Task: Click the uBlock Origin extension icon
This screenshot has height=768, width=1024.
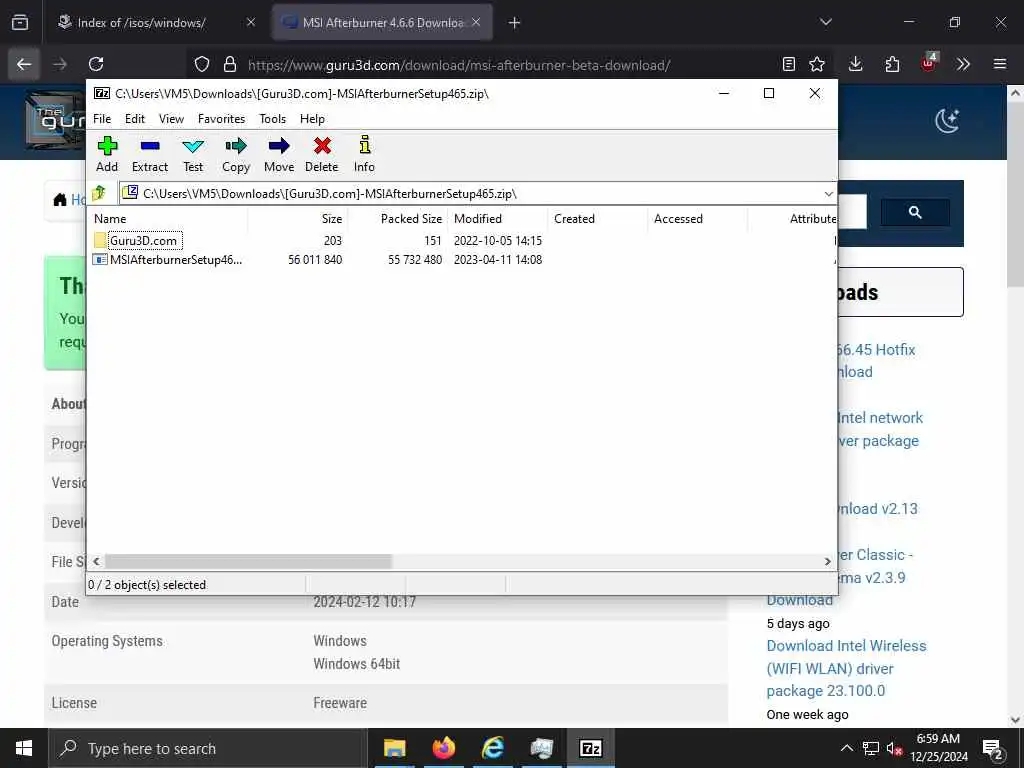Action: pos(928,63)
